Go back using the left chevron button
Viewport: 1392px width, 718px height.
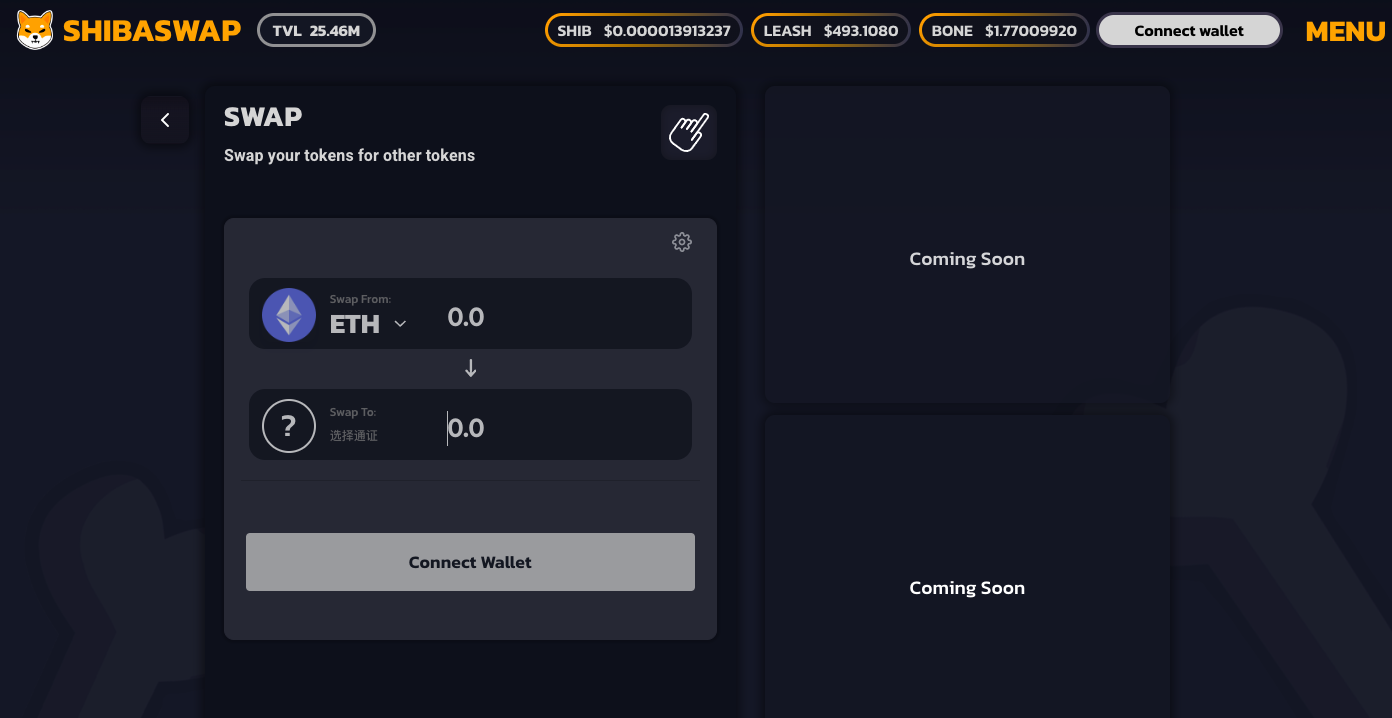tap(165, 120)
